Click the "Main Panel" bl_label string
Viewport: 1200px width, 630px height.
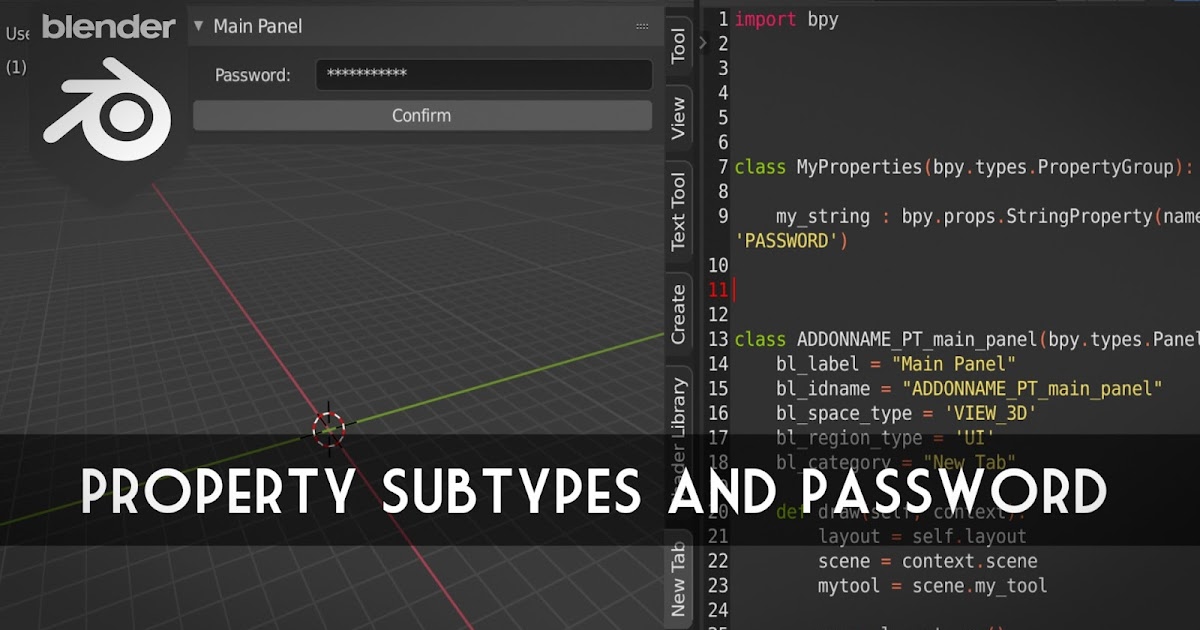[x=955, y=363]
